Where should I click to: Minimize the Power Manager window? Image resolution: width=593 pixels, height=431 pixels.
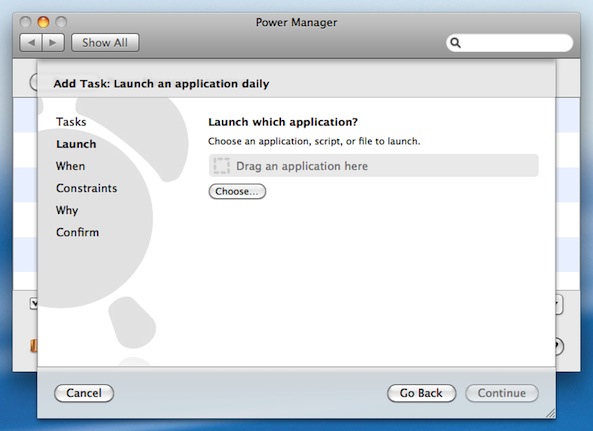[43, 22]
